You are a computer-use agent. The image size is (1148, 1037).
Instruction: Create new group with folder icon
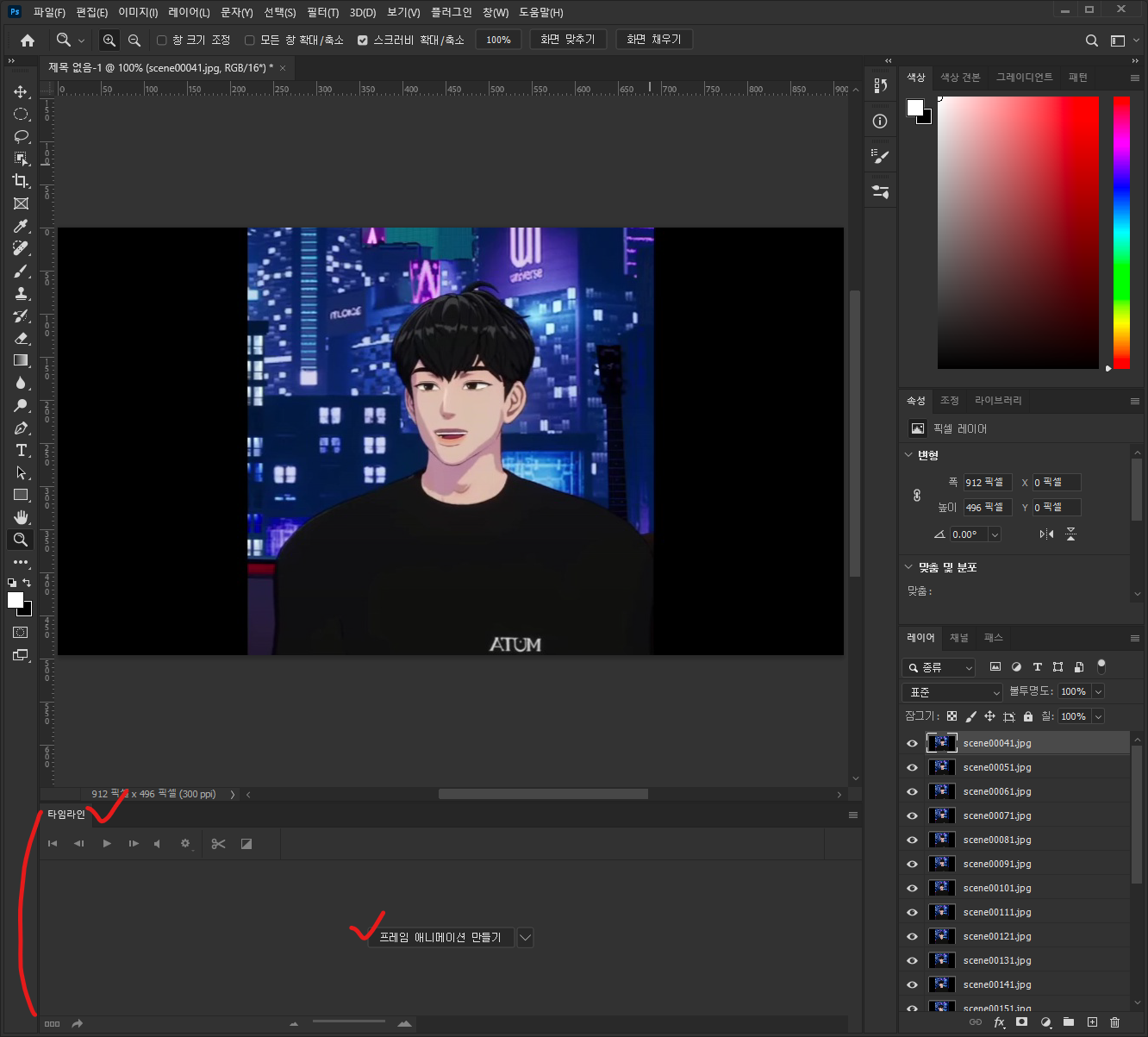tap(1069, 1022)
